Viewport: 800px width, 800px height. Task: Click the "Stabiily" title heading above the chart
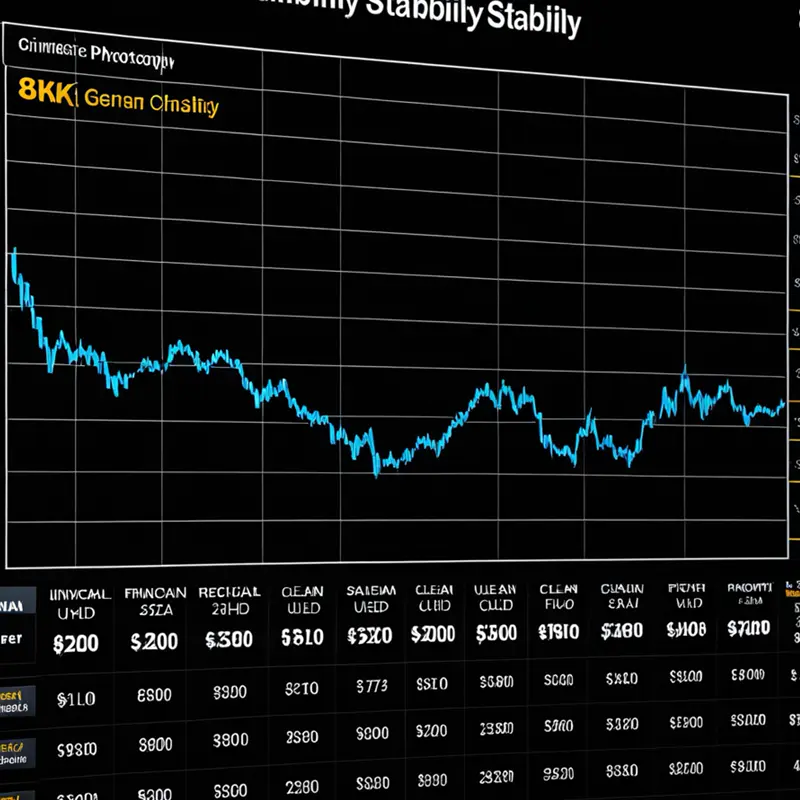coord(533,19)
